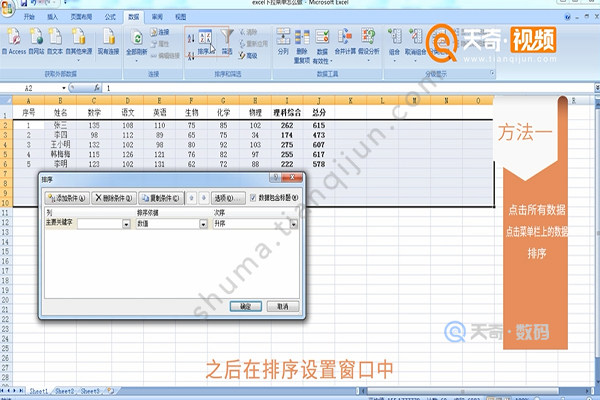The image size is (600, 400).
Task: Open Connections (连接) in the ribbon
Action: [161, 32]
